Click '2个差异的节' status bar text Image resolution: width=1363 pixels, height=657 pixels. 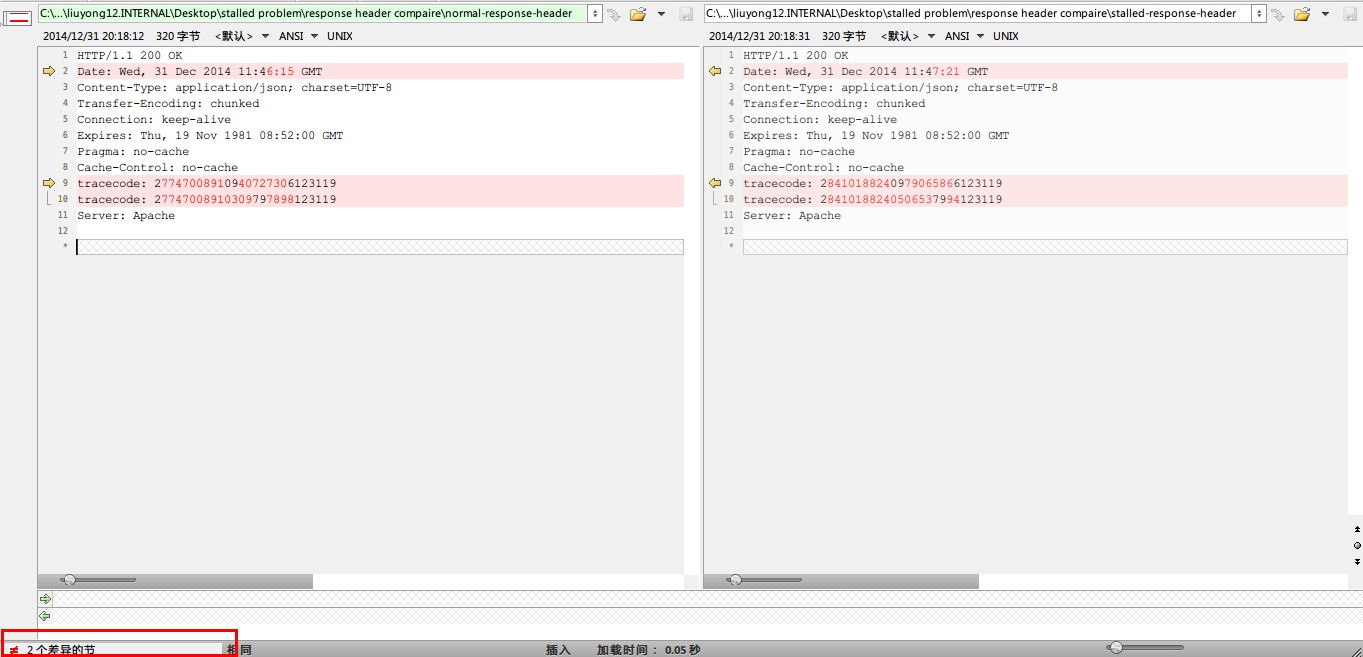61,650
